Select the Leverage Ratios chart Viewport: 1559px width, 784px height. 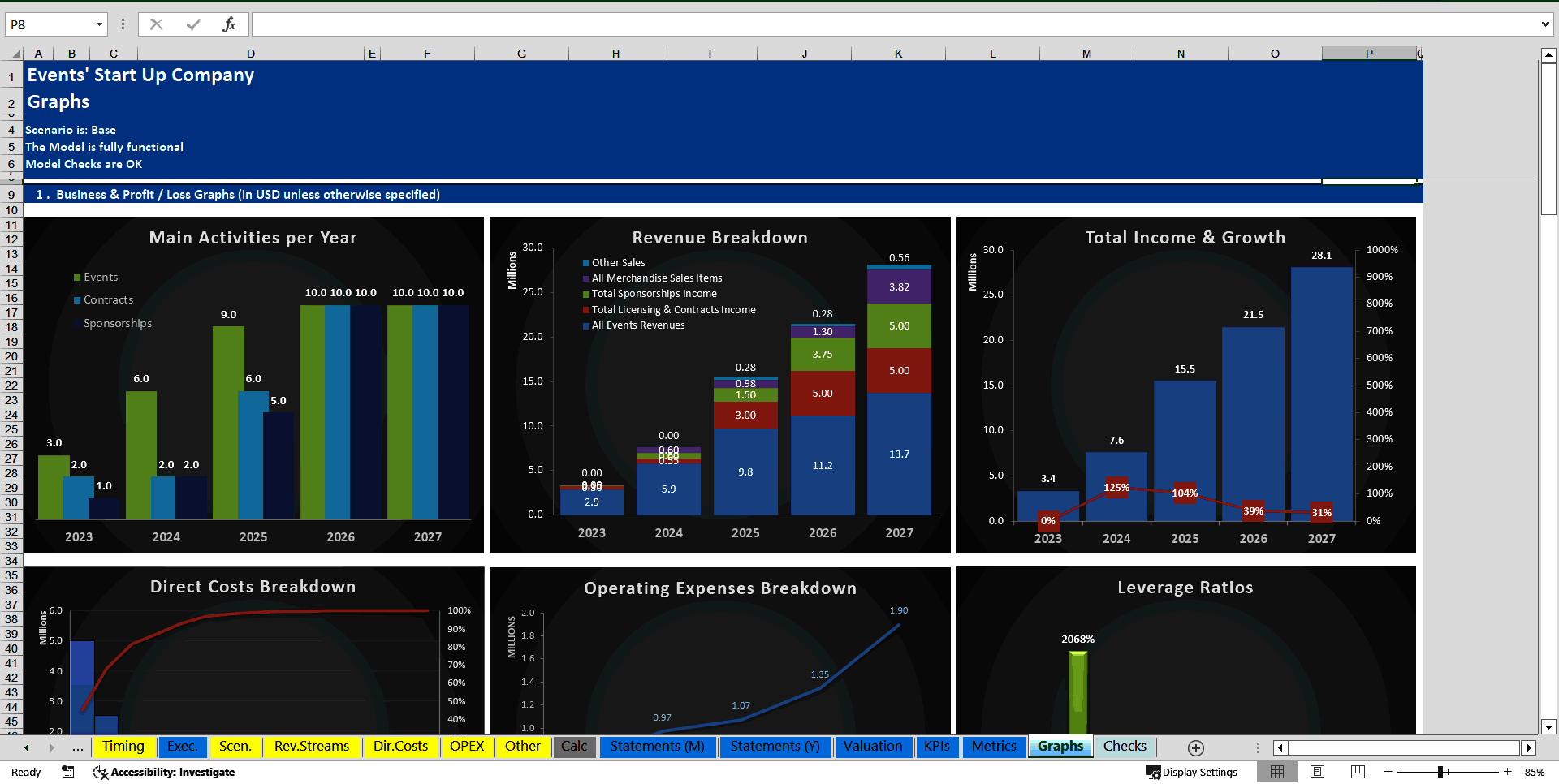(x=1185, y=651)
